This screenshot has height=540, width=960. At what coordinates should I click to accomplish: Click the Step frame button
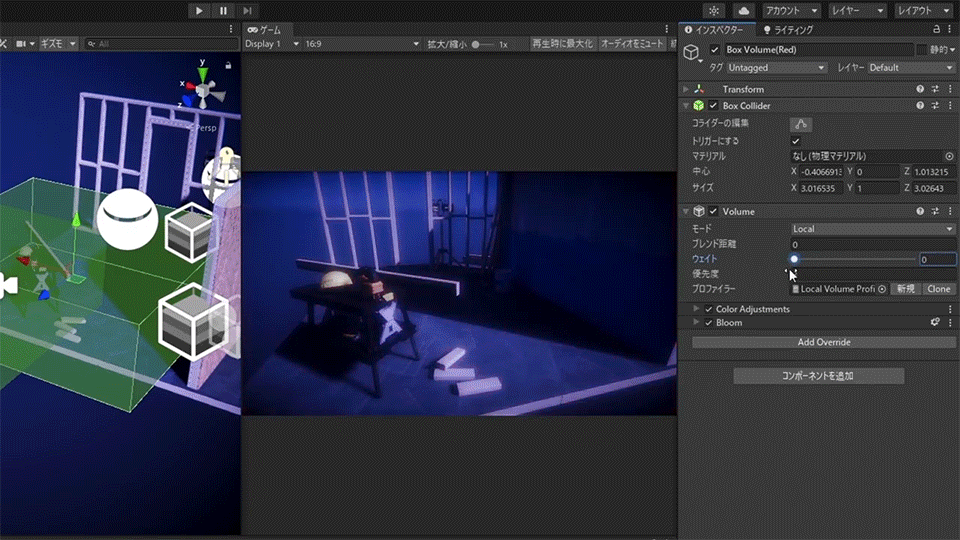[x=247, y=10]
